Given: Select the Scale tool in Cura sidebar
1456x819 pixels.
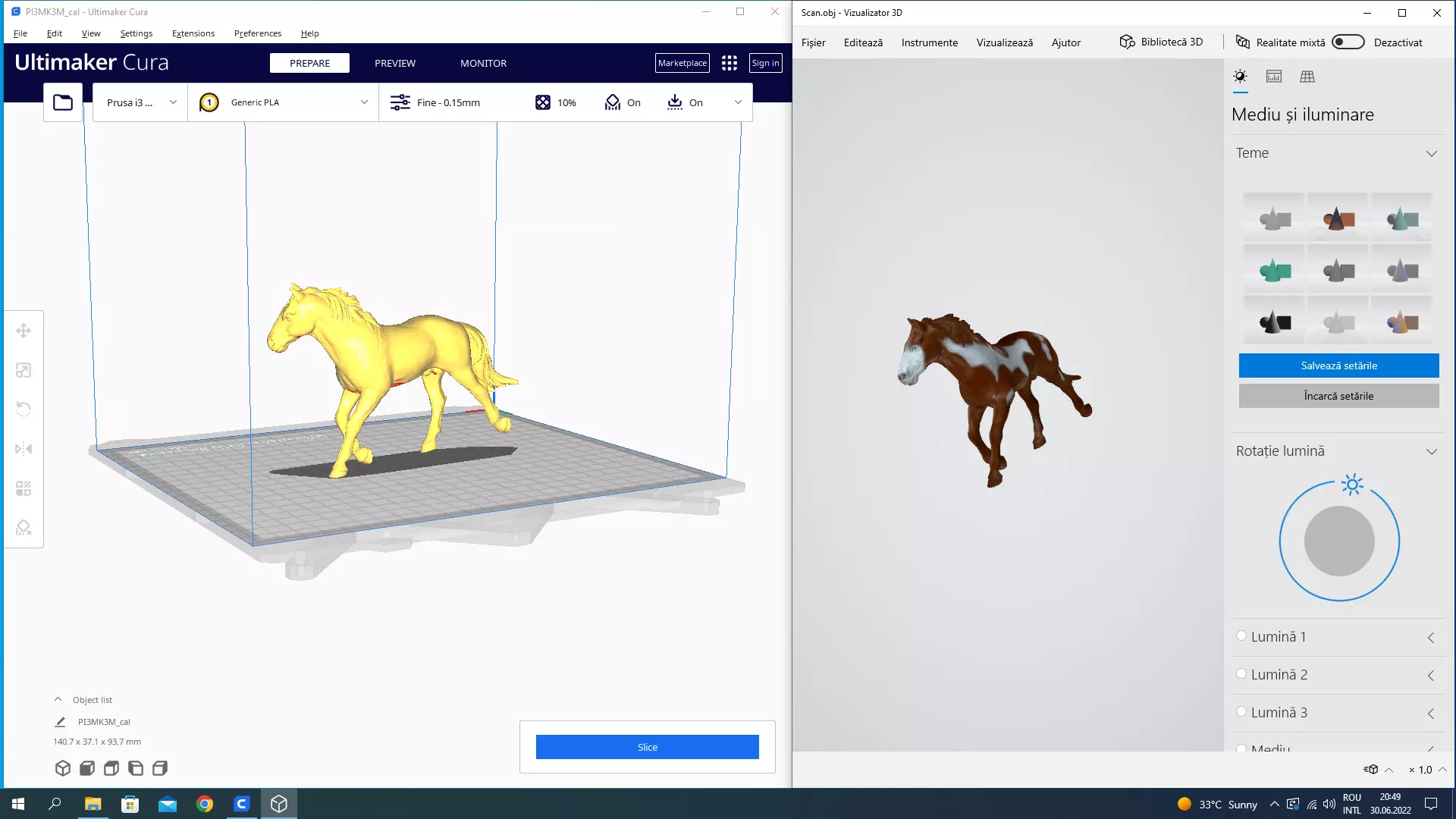Looking at the screenshot, I should pyautogui.click(x=24, y=370).
